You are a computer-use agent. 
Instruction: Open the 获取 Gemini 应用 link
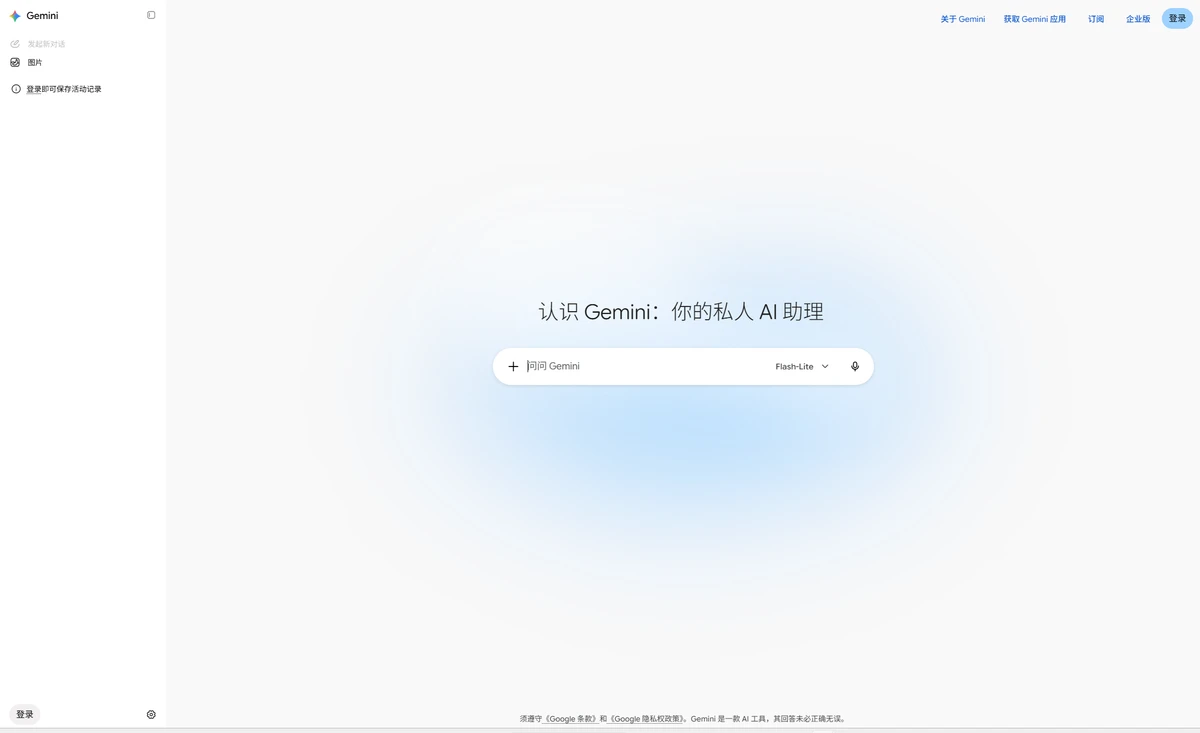pyautogui.click(x=1035, y=19)
